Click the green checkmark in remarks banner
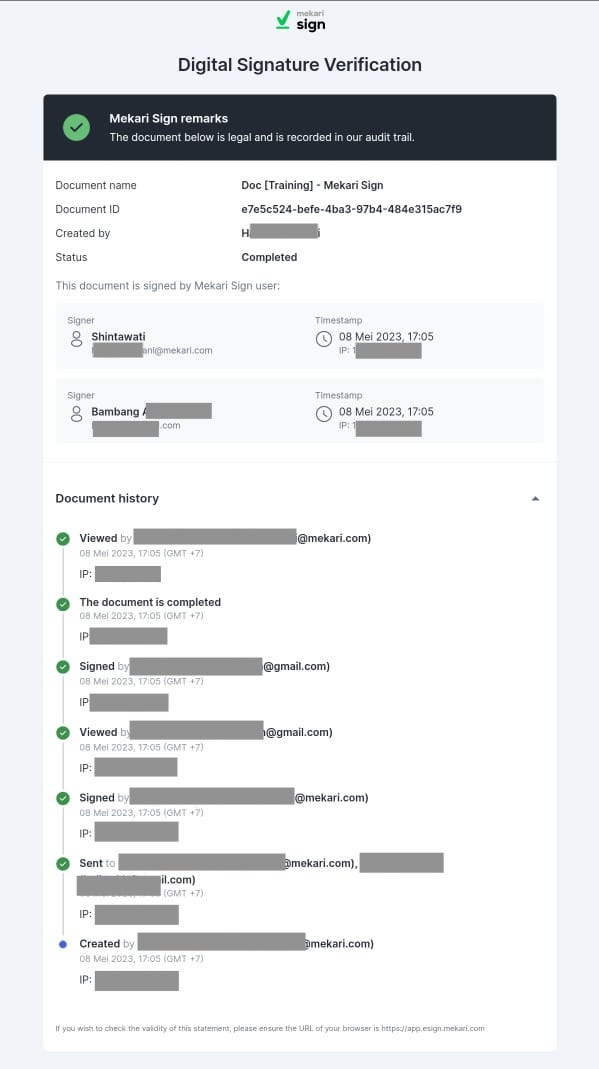Viewport: 599px width, 1069px height. (x=76, y=127)
